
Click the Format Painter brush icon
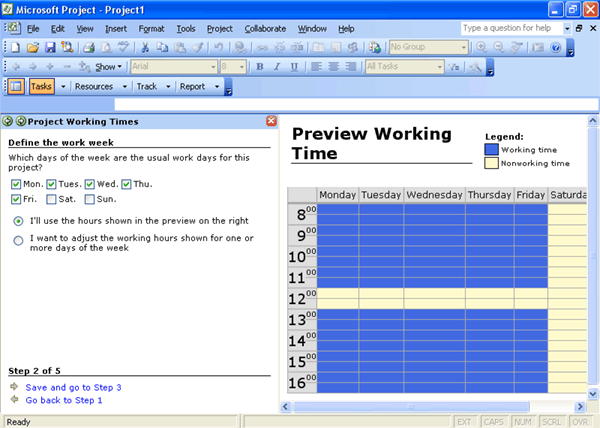click(197, 47)
